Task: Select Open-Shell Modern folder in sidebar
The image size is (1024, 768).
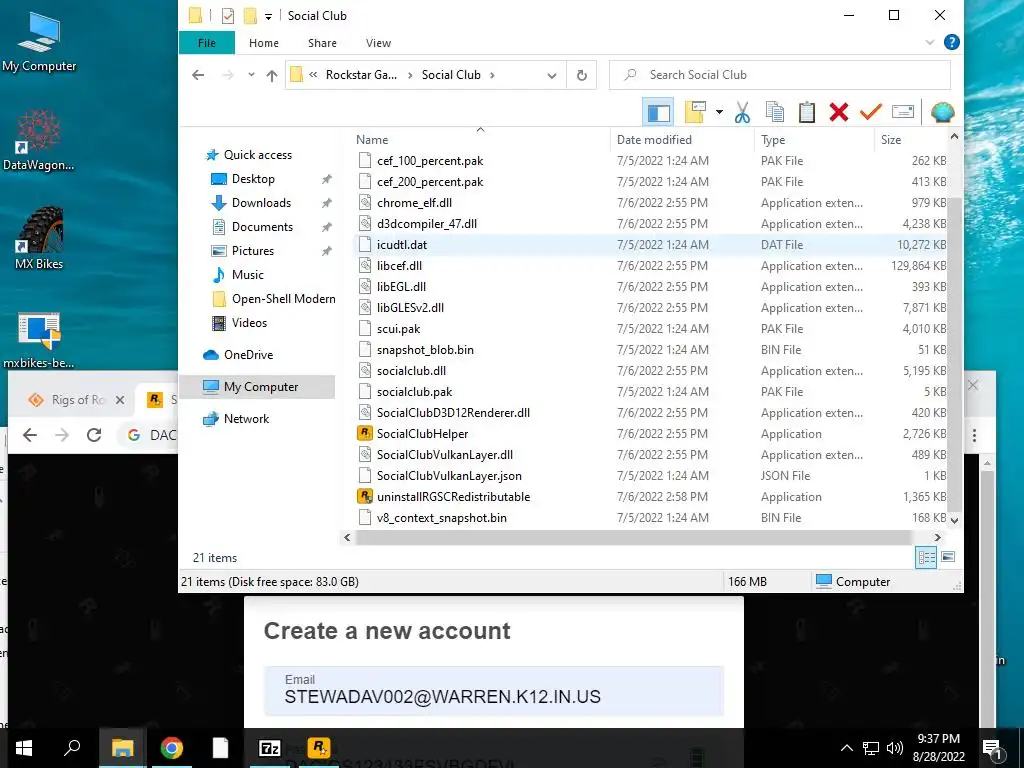Action: (283, 299)
